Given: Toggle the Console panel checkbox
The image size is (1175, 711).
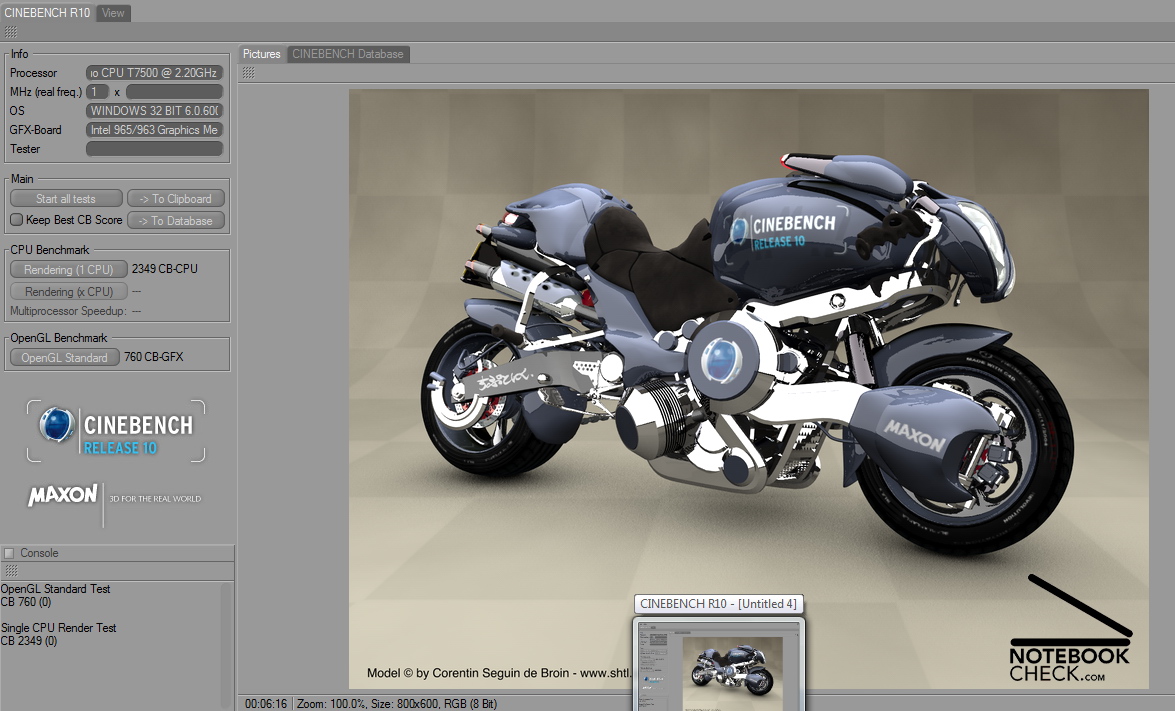Looking at the screenshot, I should click(x=9, y=553).
